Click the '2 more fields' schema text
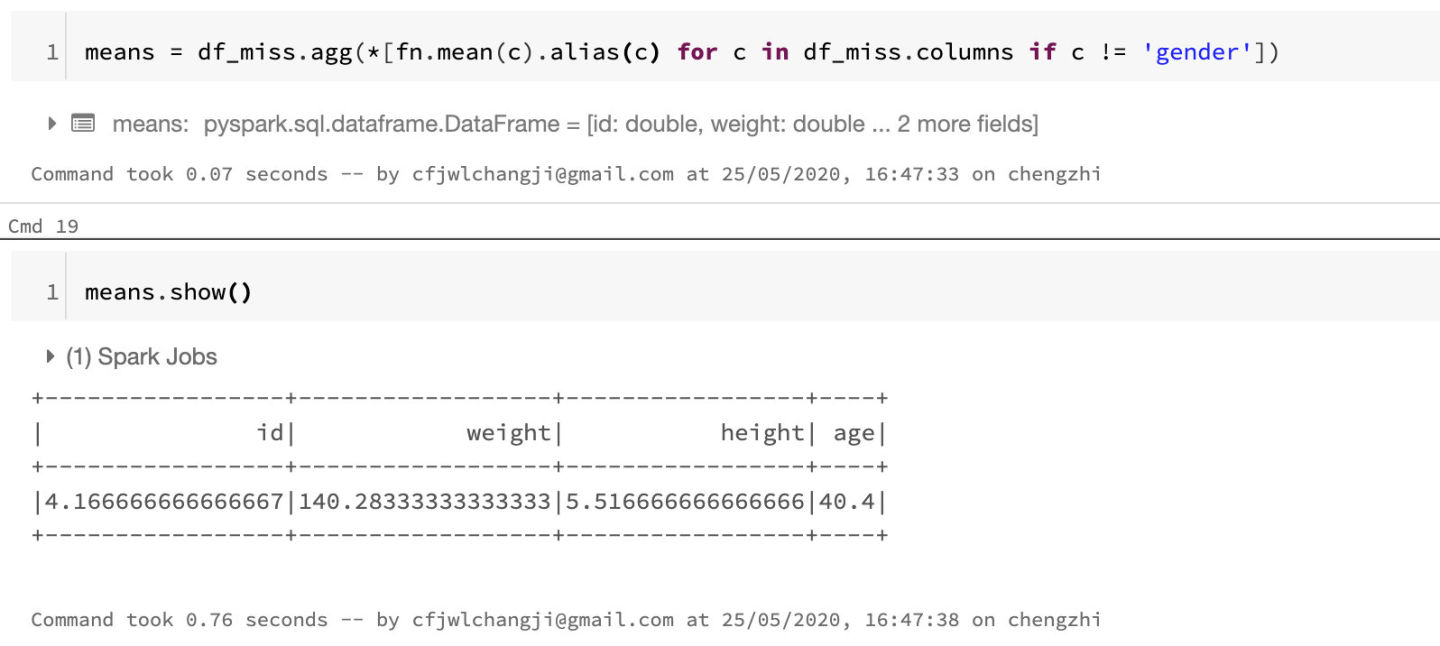 [966, 124]
